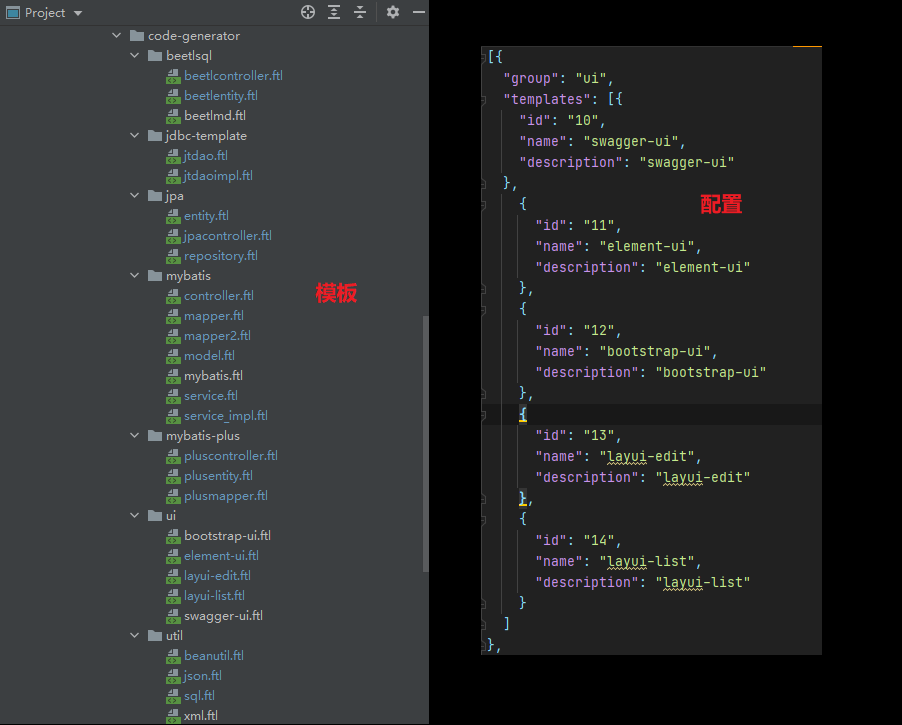The image size is (902, 725).
Task: Select jpacontroller.ftl file
Action: [x=227, y=236]
